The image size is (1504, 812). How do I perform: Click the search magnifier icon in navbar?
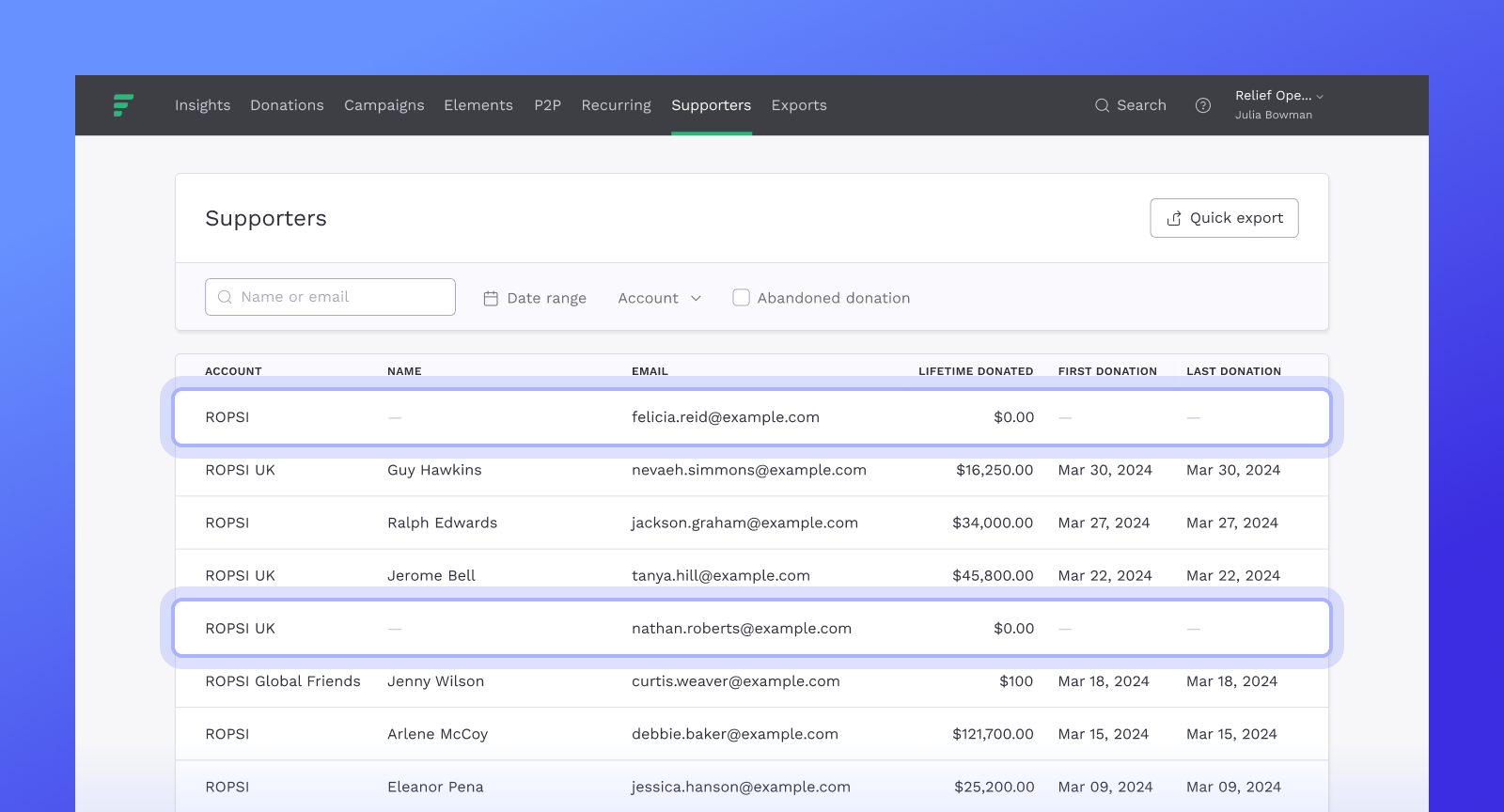[1102, 105]
